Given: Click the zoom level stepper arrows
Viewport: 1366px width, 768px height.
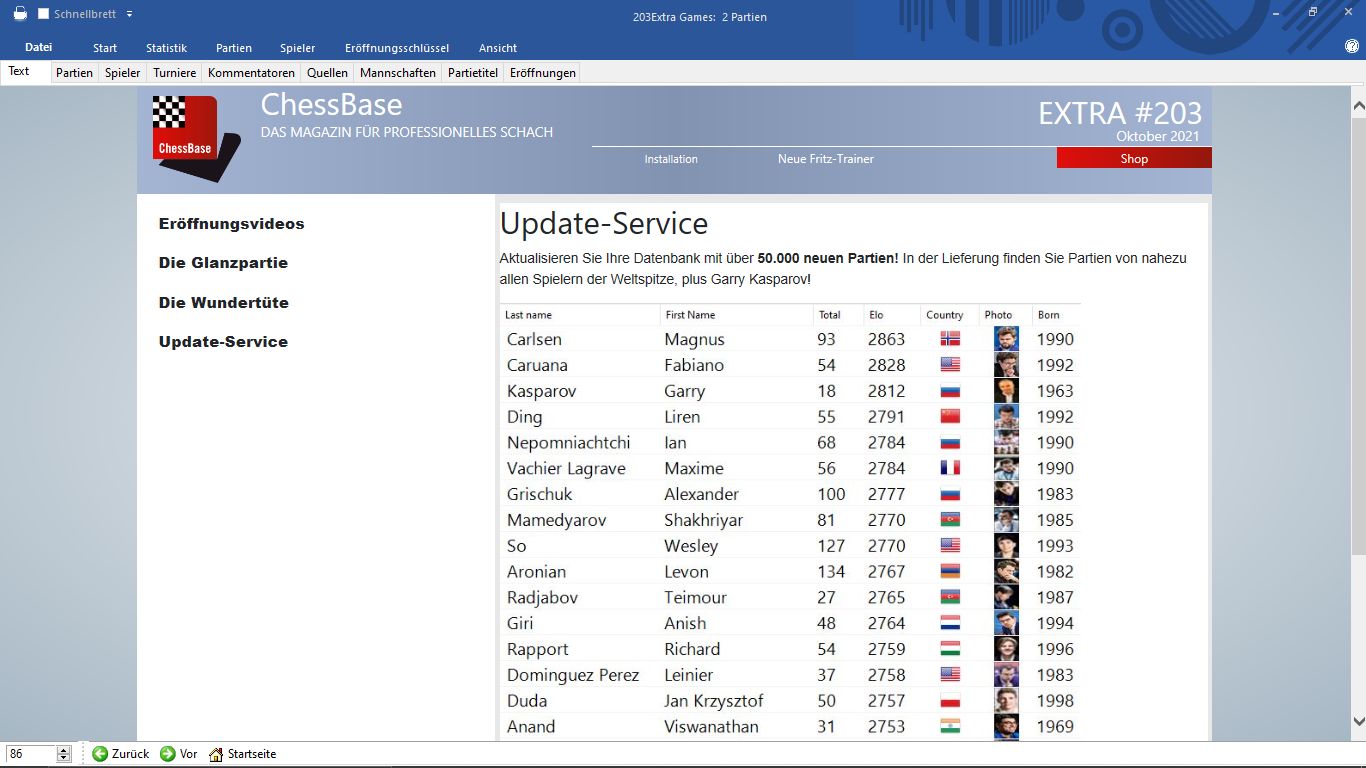Looking at the screenshot, I should pyautogui.click(x=64, y=754).
